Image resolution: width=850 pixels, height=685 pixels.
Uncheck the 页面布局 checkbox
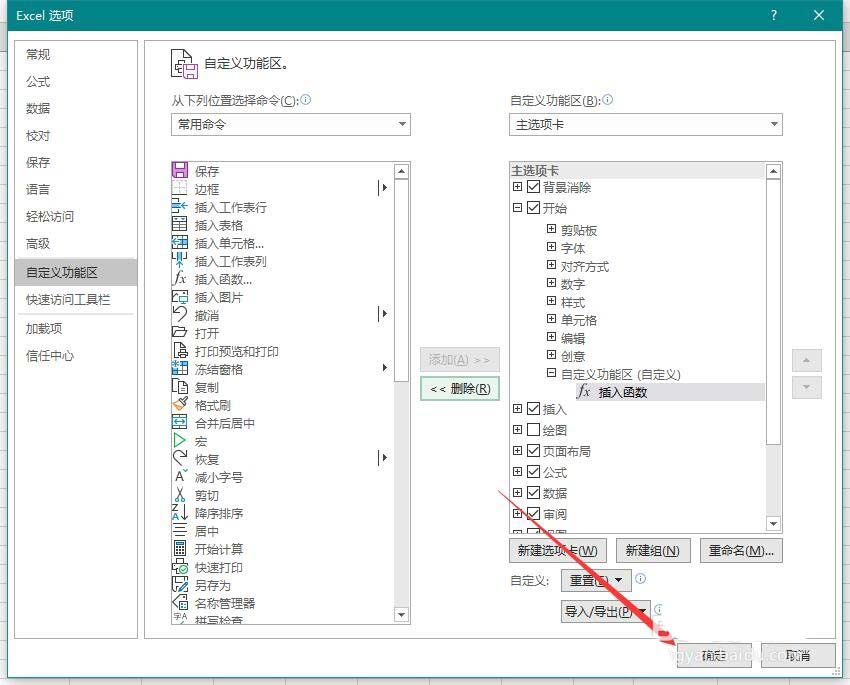tap(533, 450)
